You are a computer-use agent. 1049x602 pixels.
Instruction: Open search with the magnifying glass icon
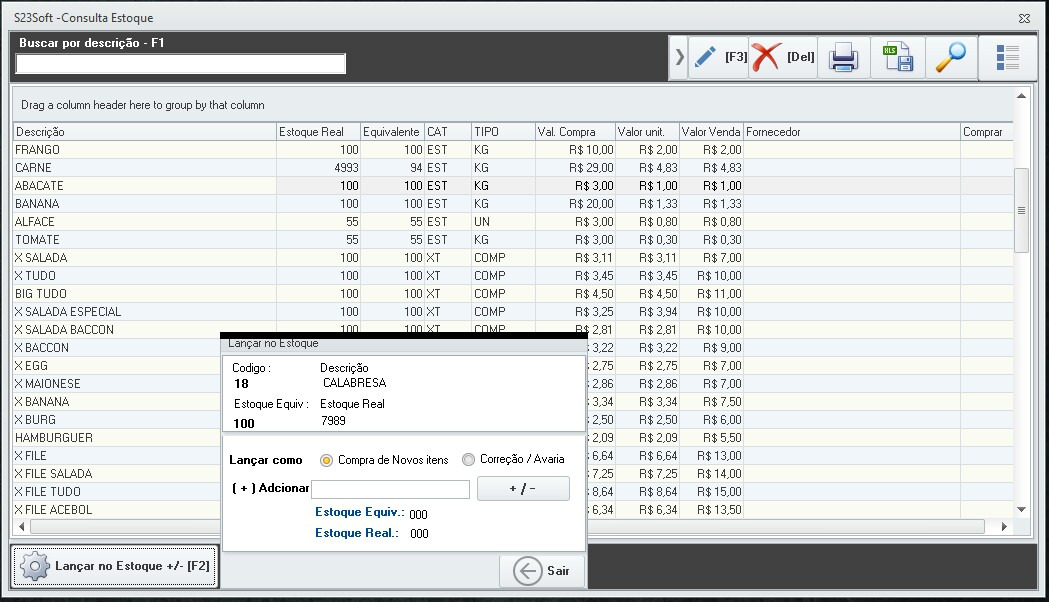[x=950, y=58]
